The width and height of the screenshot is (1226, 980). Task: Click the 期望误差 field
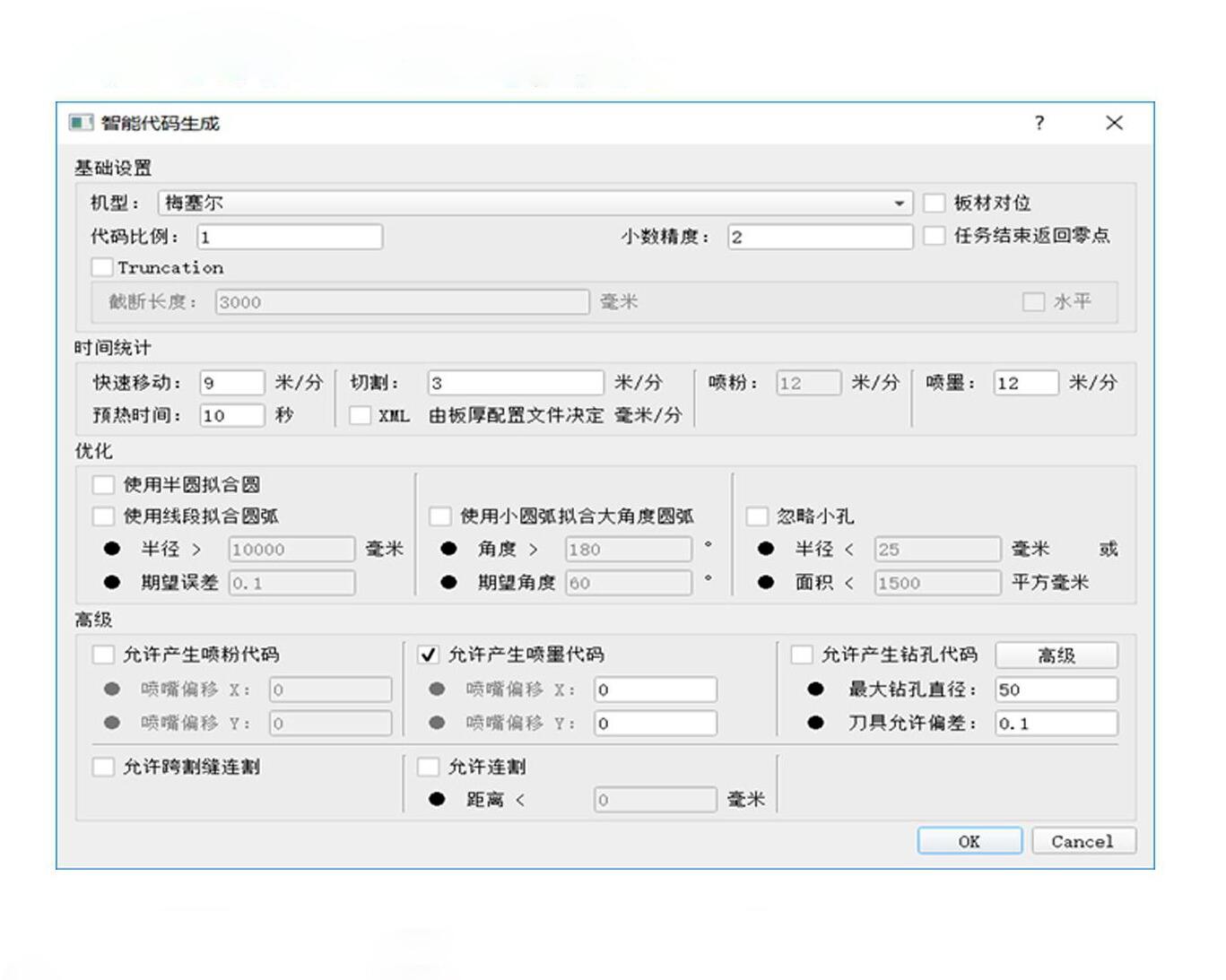coord(291,583)
